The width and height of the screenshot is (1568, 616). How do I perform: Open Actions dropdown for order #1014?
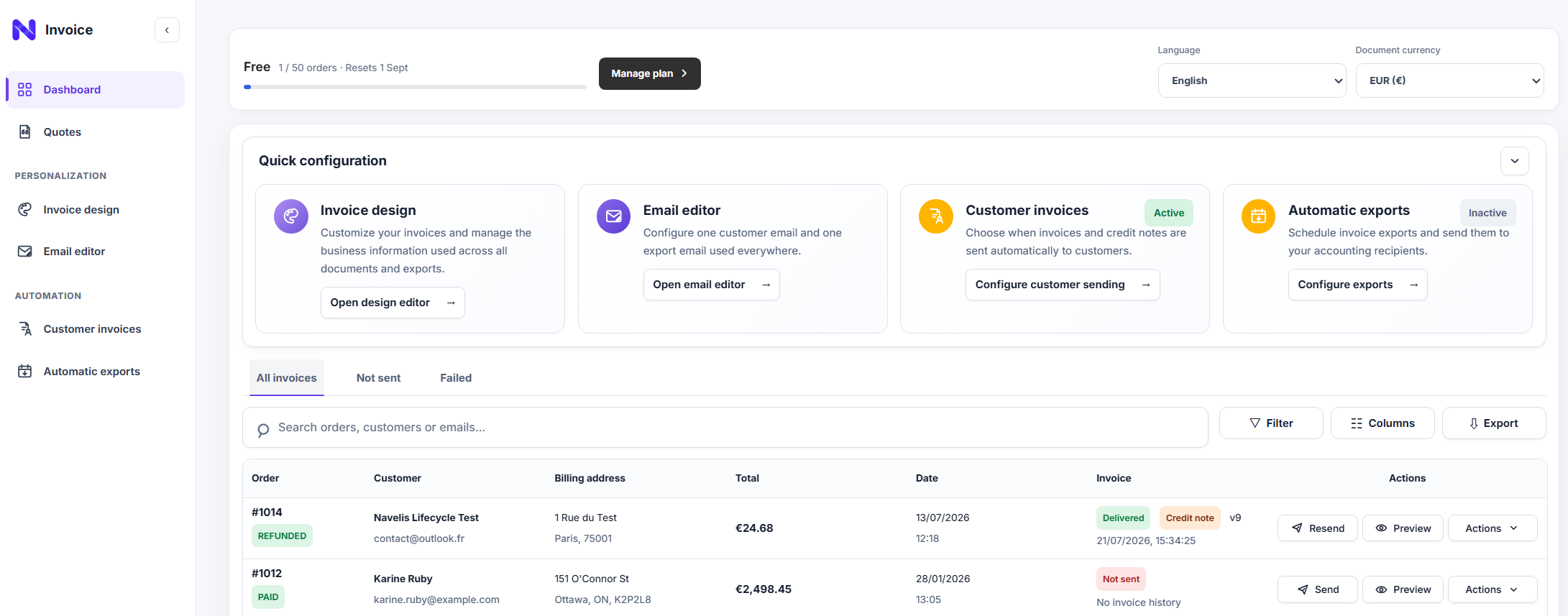[1493, 528]
